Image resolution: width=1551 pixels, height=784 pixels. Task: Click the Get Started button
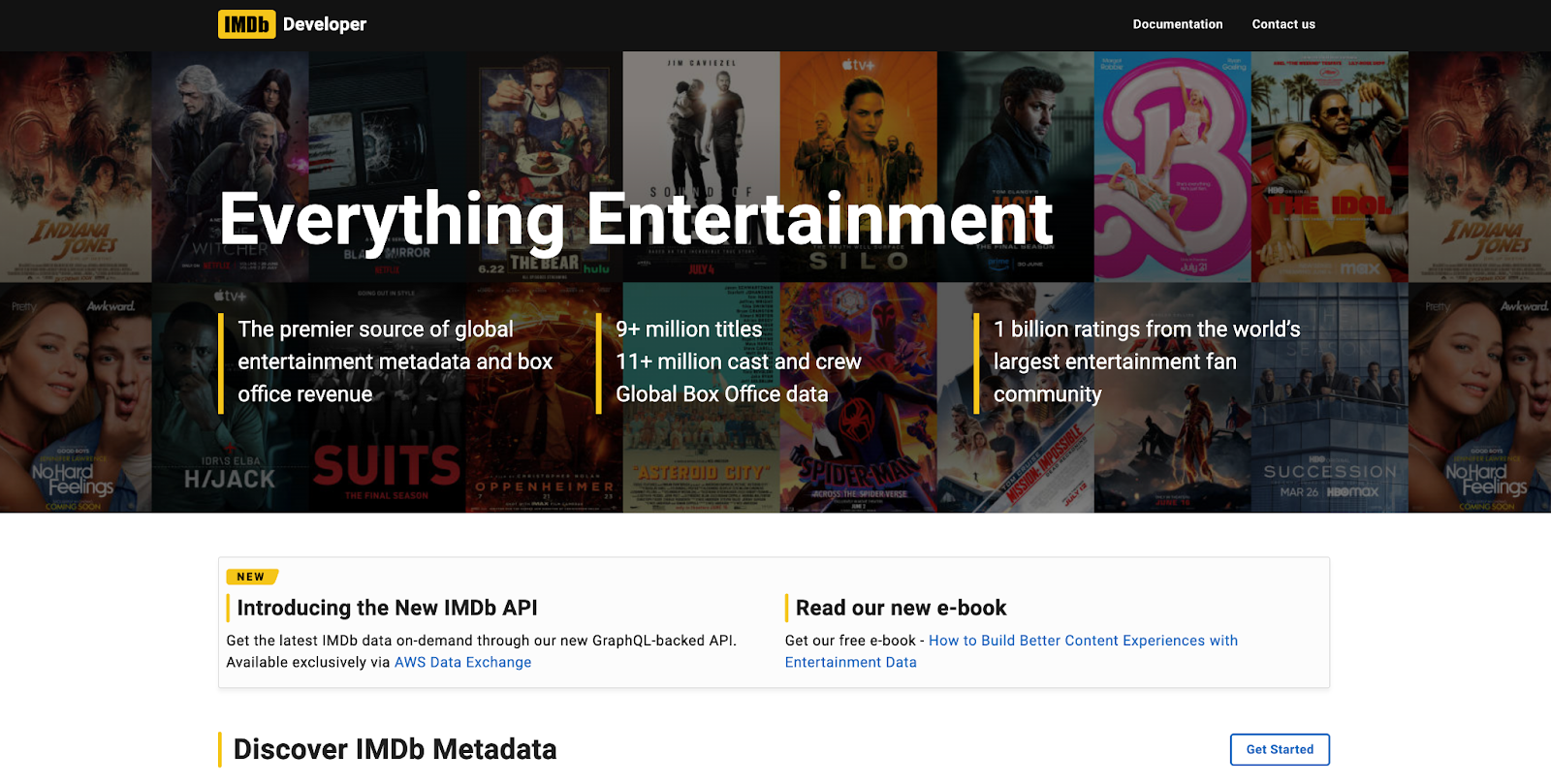tap(1280, 749)
